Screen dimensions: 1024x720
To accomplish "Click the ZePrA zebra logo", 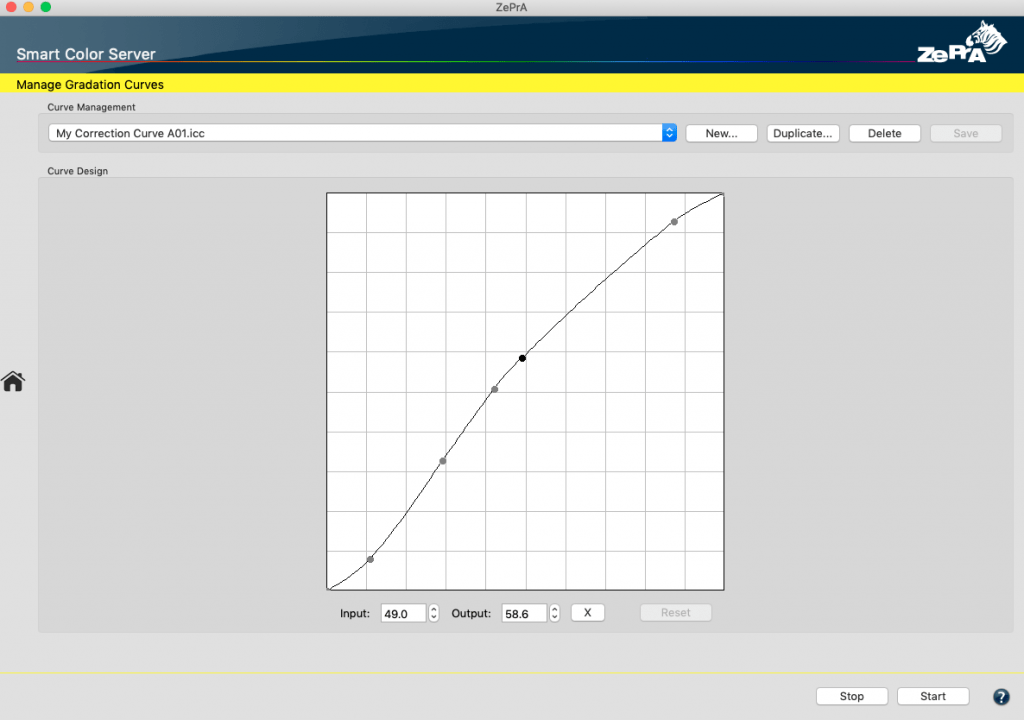I will pyautogui.click(x=962, y=42).
